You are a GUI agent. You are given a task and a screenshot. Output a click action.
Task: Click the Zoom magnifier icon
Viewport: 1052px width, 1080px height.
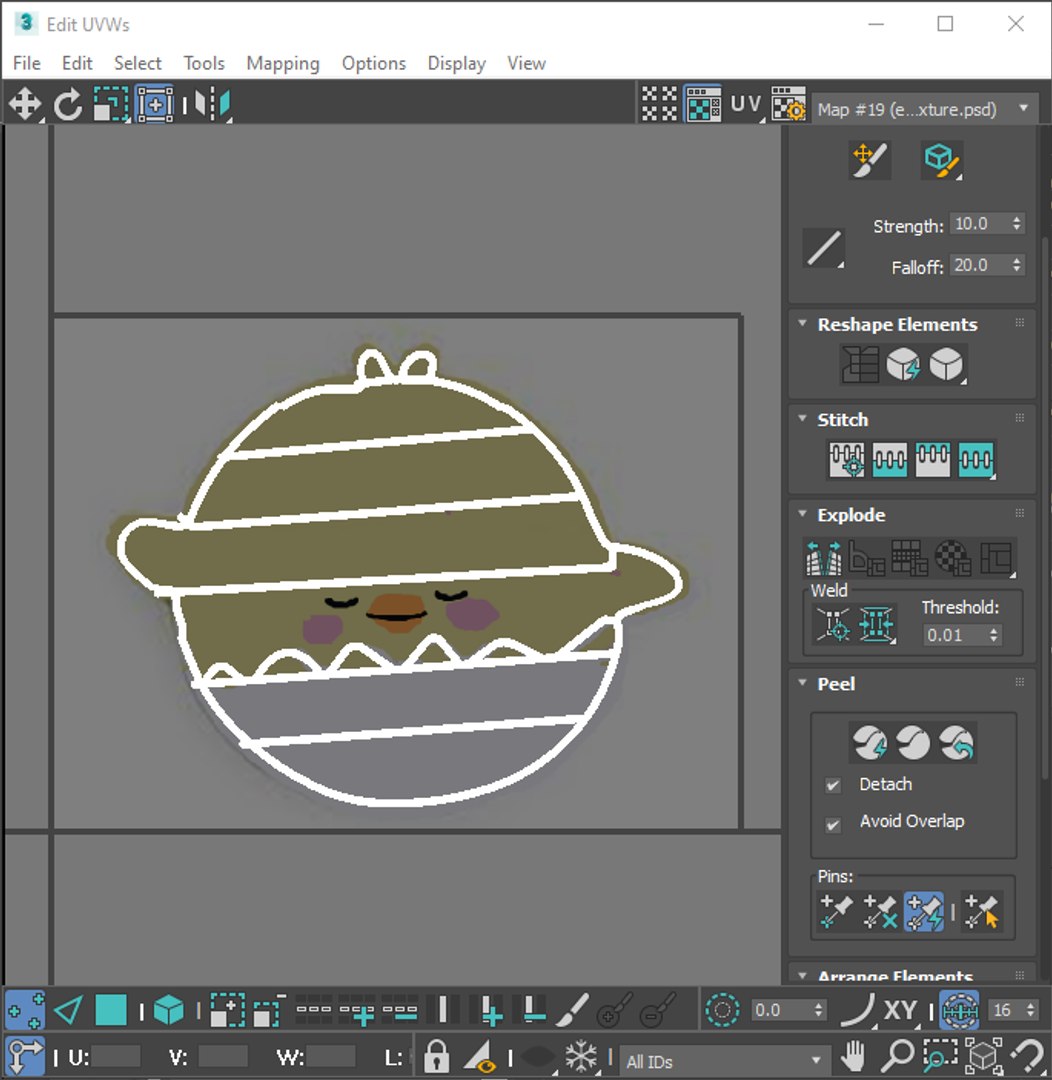pos(897,1055)
